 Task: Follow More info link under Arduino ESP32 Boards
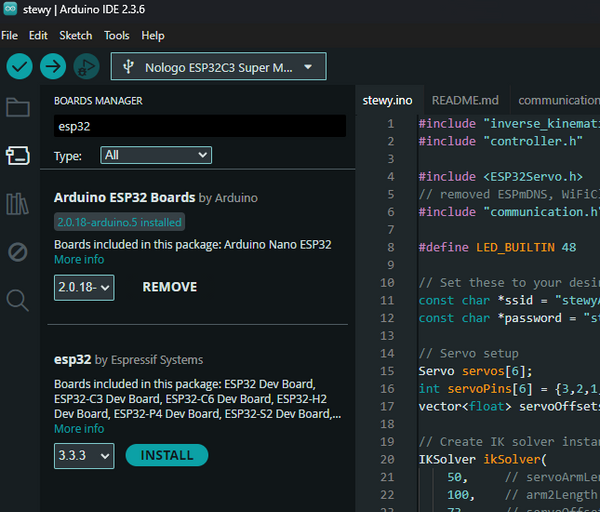(x=79, y=259)
